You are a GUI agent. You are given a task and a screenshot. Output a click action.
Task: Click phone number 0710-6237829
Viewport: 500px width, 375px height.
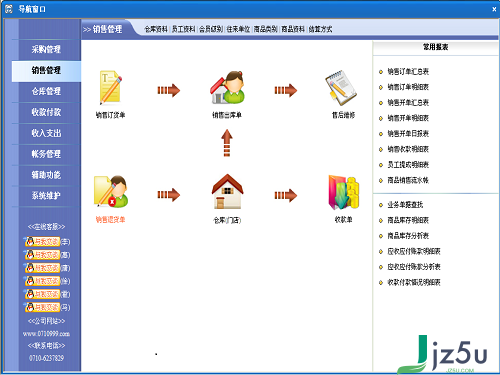[x=46, y=358]
